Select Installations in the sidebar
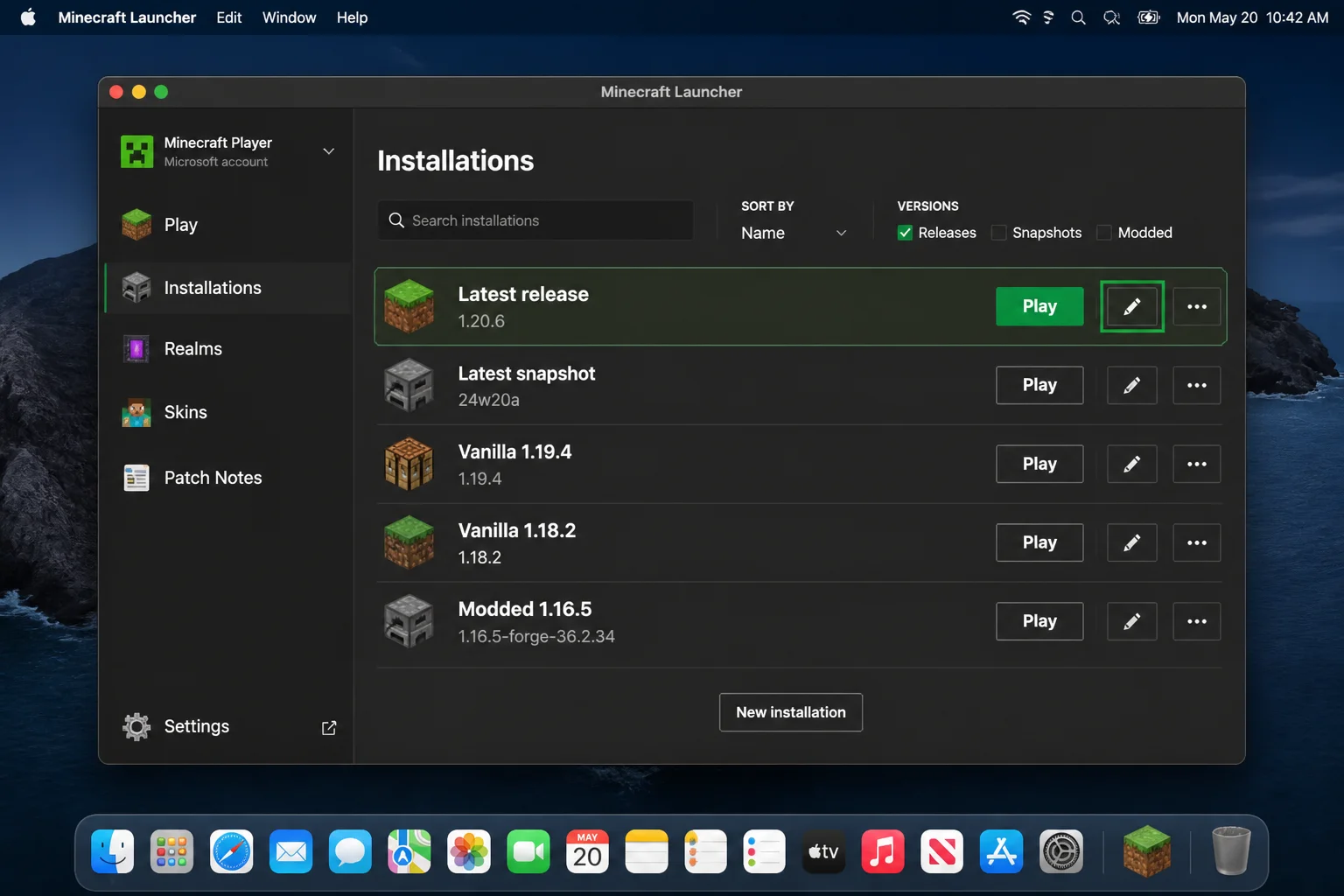The height and width of the screenshot is (896, 1344). [x=228, y=288]
